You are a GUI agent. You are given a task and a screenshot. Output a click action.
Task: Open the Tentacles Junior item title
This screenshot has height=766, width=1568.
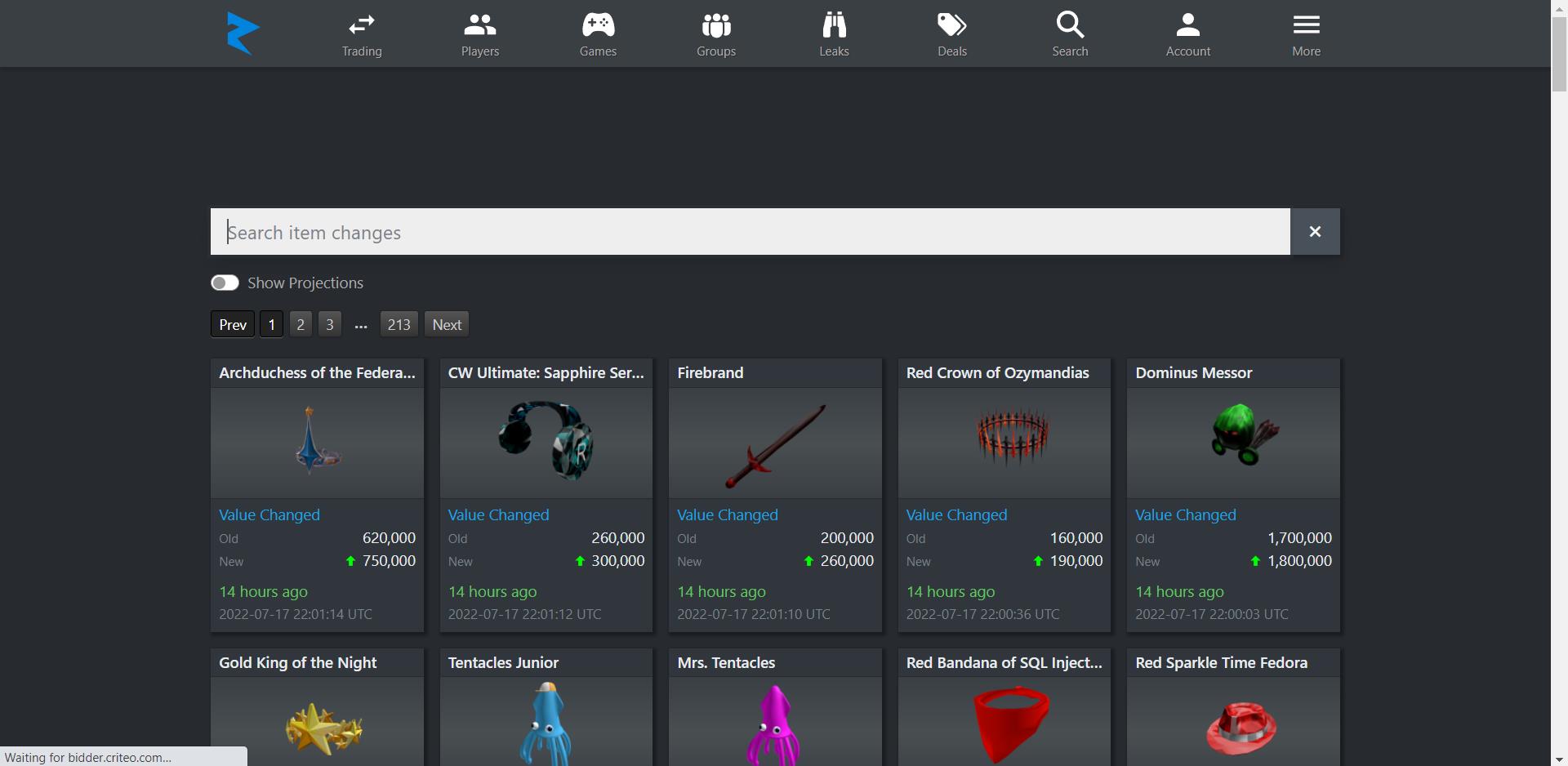[503, 662]
